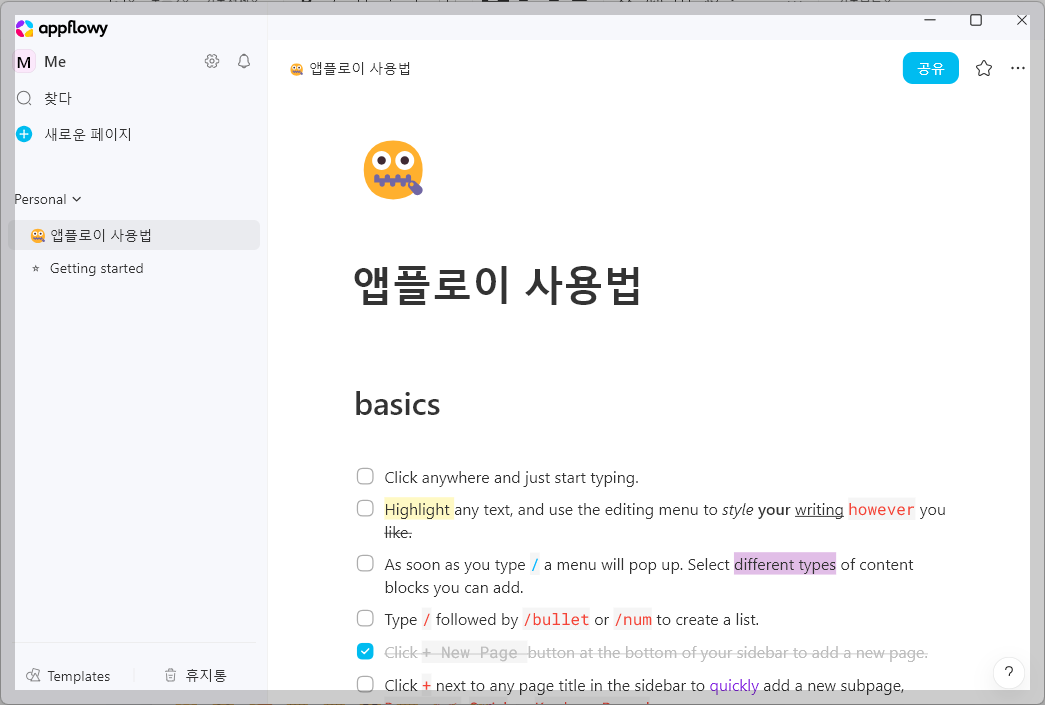
Task: Click the purple-highlighted 'different types'
Action: click(784, 564)
